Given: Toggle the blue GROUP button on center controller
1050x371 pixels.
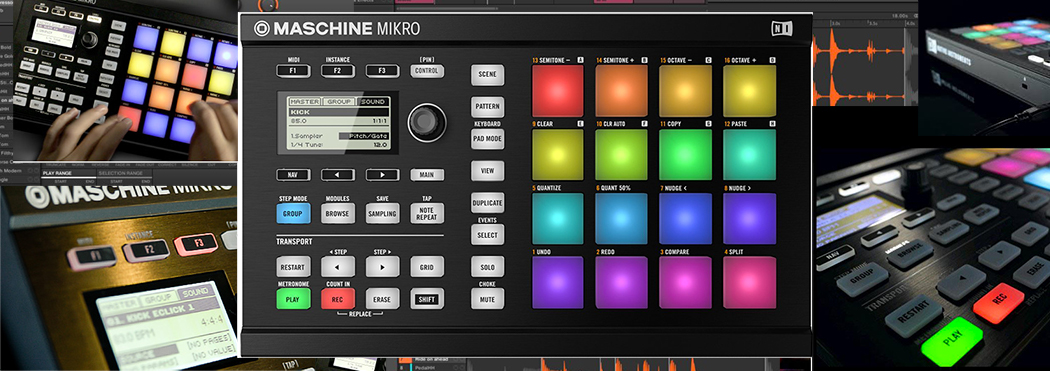Looking at the screenshot, I should click(293, 213).
